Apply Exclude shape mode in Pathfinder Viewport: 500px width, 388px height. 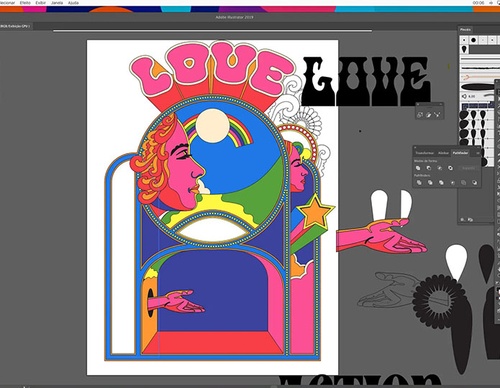[450, 168]
